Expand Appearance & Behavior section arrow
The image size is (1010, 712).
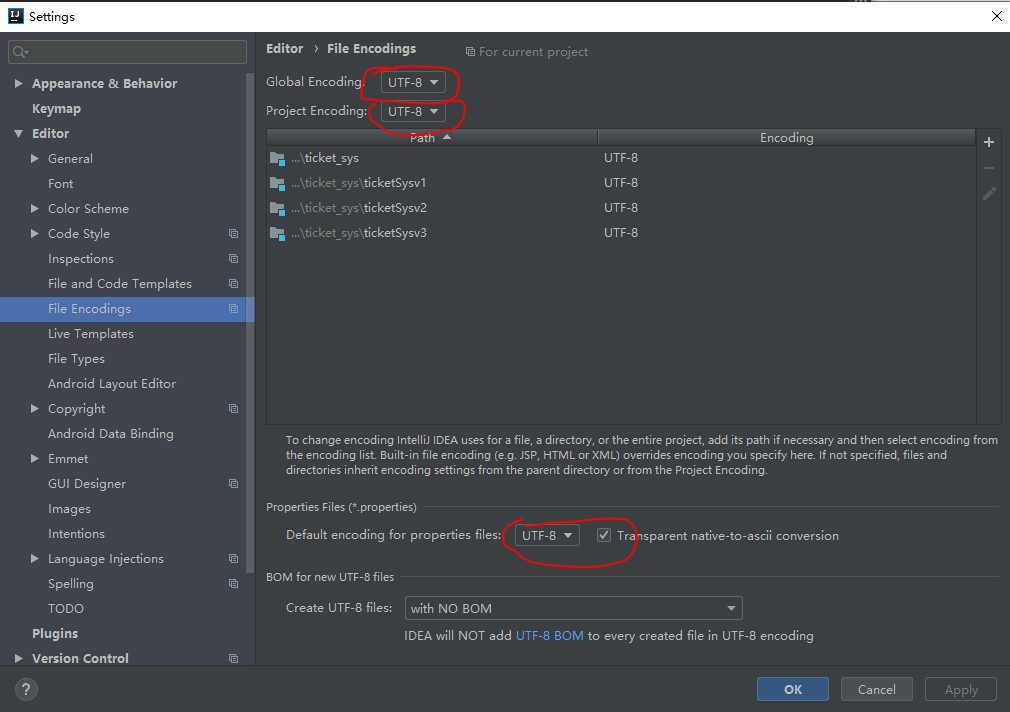[x=19, y=83]
